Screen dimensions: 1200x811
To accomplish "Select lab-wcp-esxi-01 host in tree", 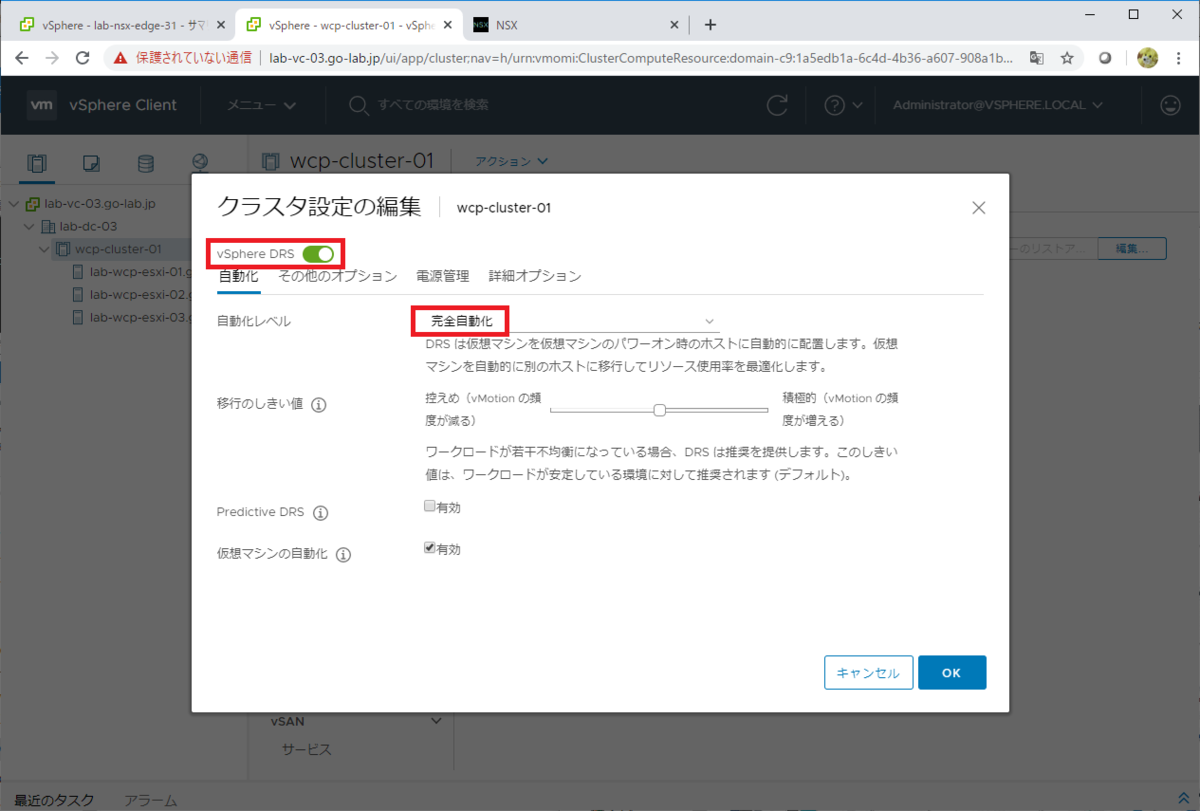I will 130,272.
